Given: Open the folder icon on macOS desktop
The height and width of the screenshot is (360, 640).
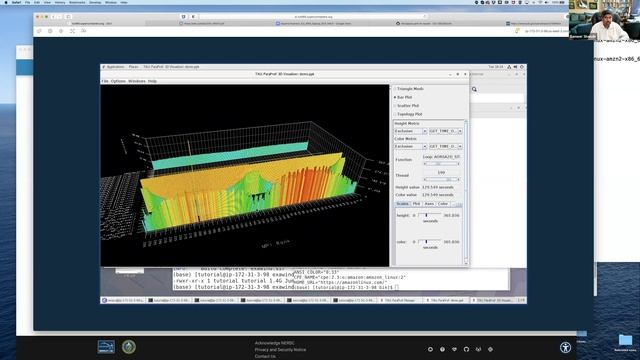Looking at the screenshot, I should coord(625,340).
